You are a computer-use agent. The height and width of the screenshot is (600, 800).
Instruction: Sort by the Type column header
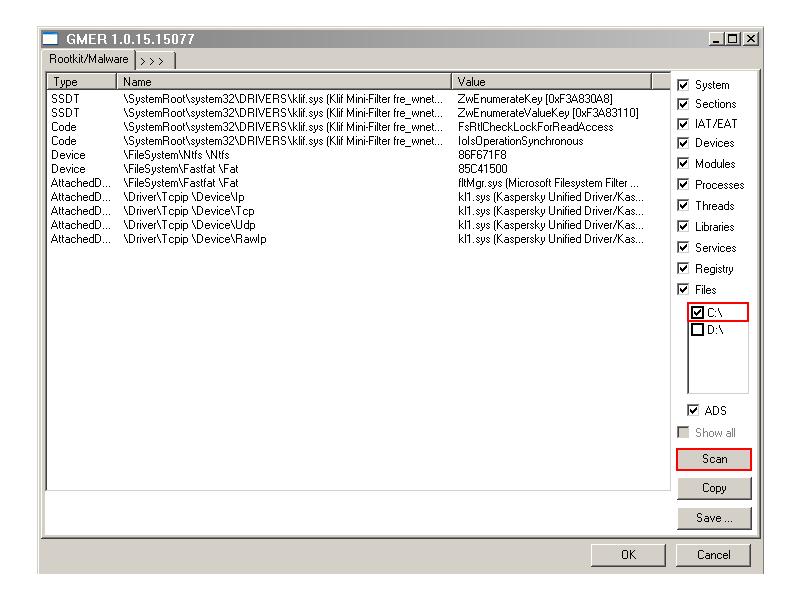pos(82,81)
